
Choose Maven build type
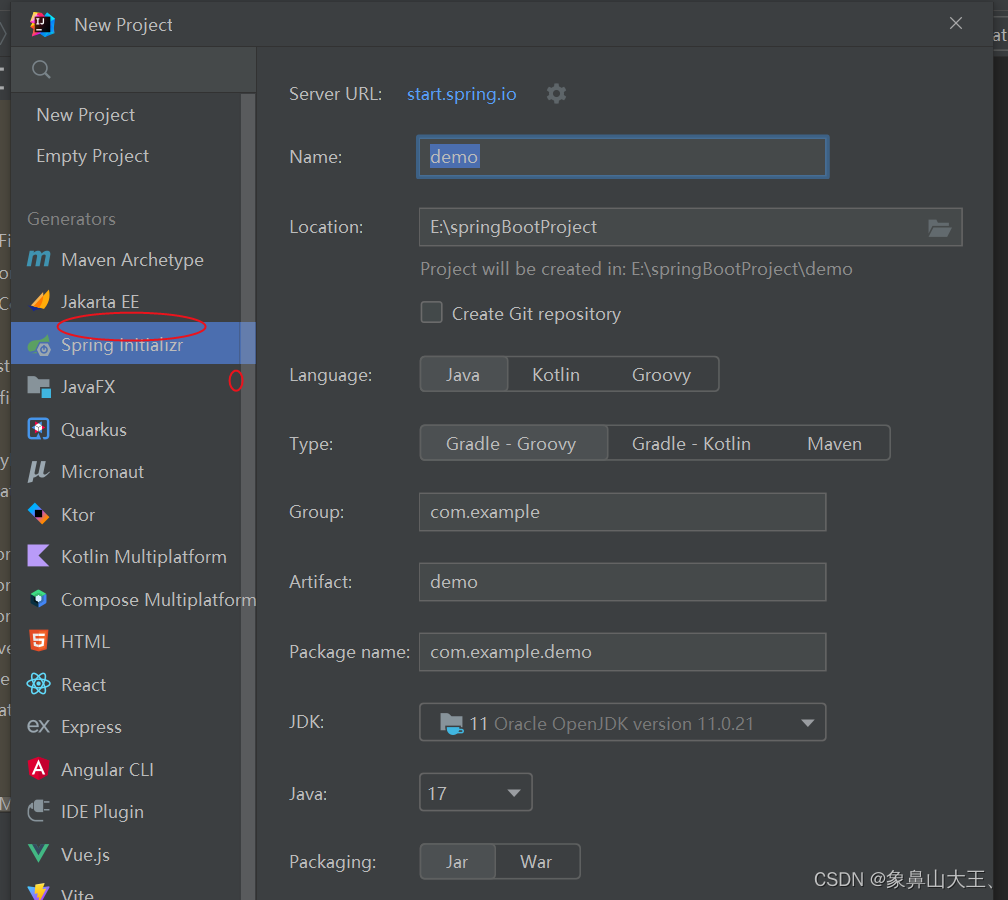(x=834, y=444)
